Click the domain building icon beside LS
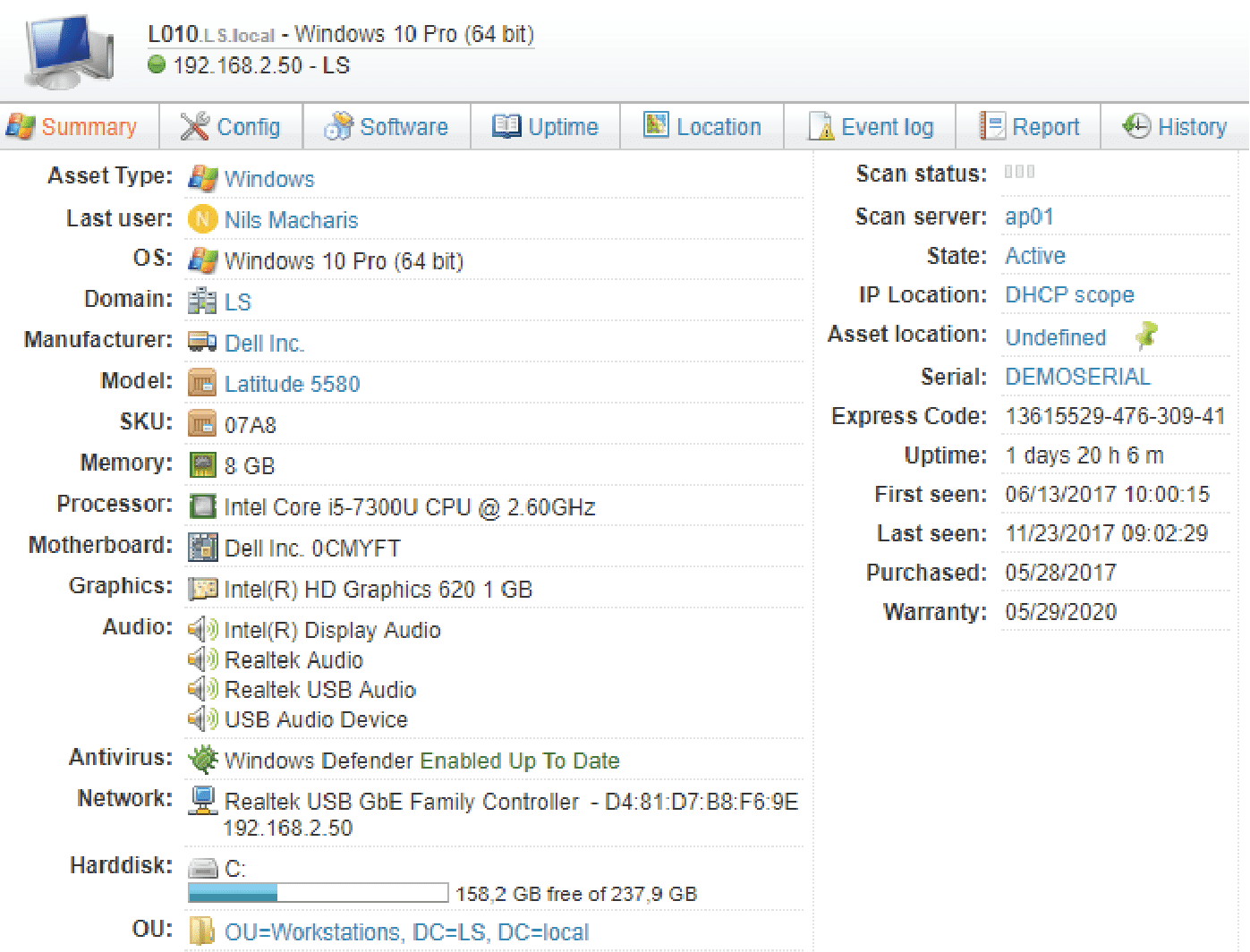This screenshot has height=952, width=1250. coord(202,302)
